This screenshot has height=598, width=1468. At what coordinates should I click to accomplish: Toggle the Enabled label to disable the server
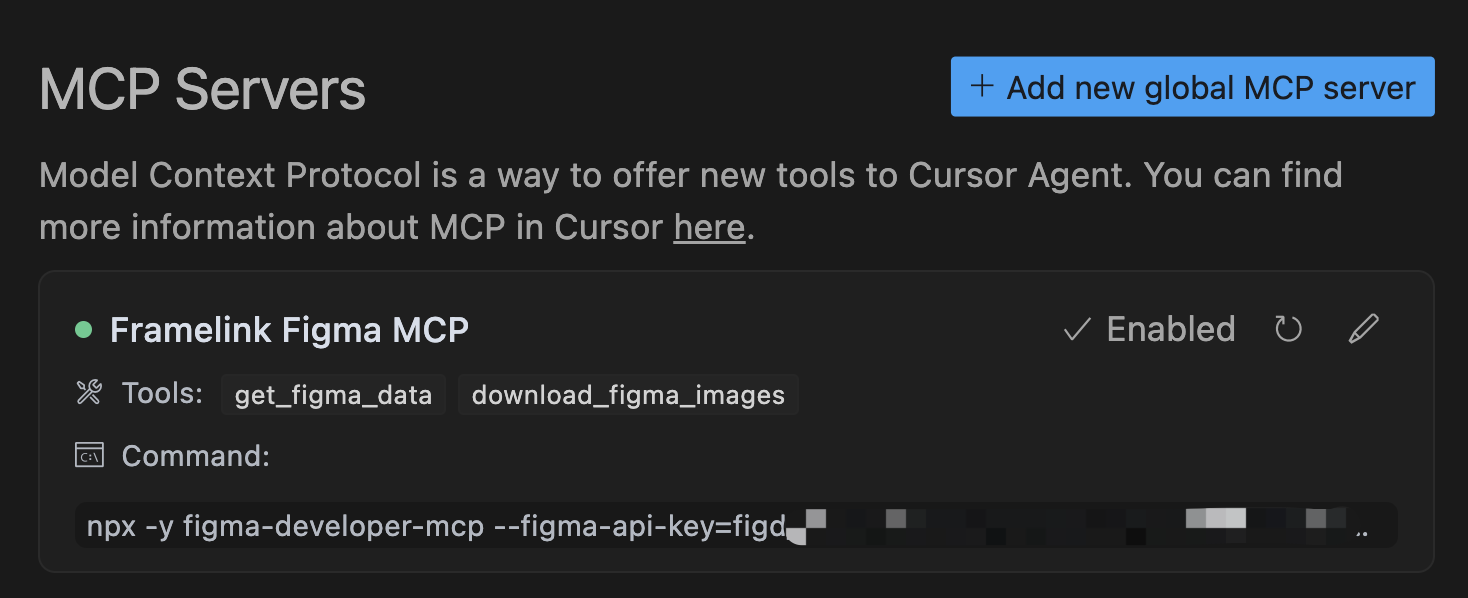[x=1171, y=329]
